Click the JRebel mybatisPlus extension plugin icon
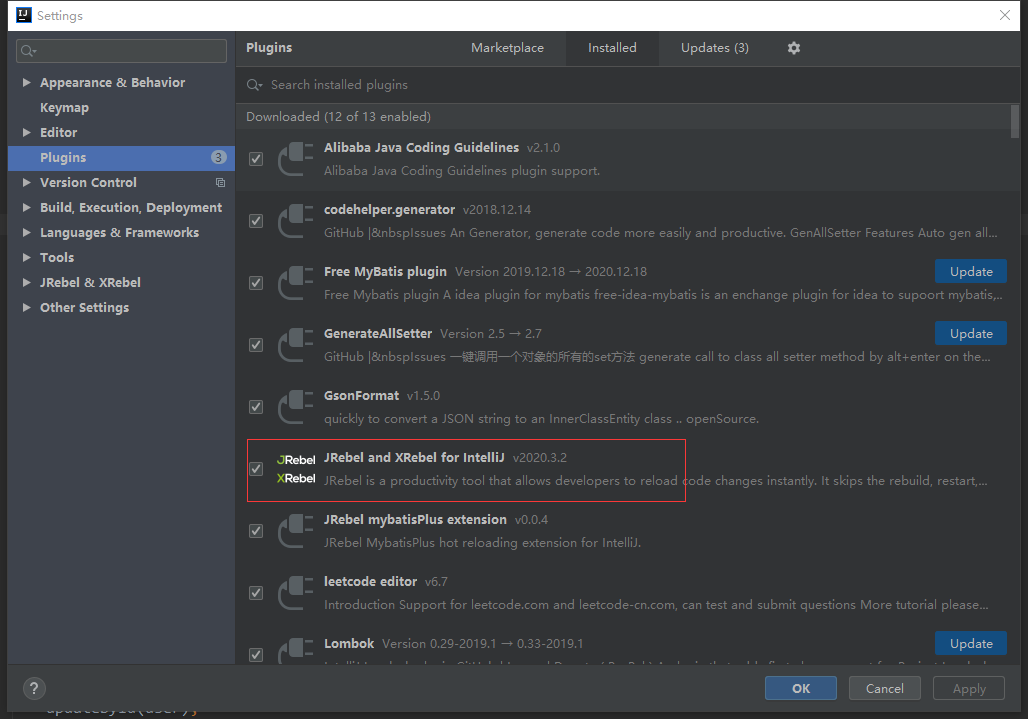The height and width of the screenshot is (719, 1028). tap(296, 531)
